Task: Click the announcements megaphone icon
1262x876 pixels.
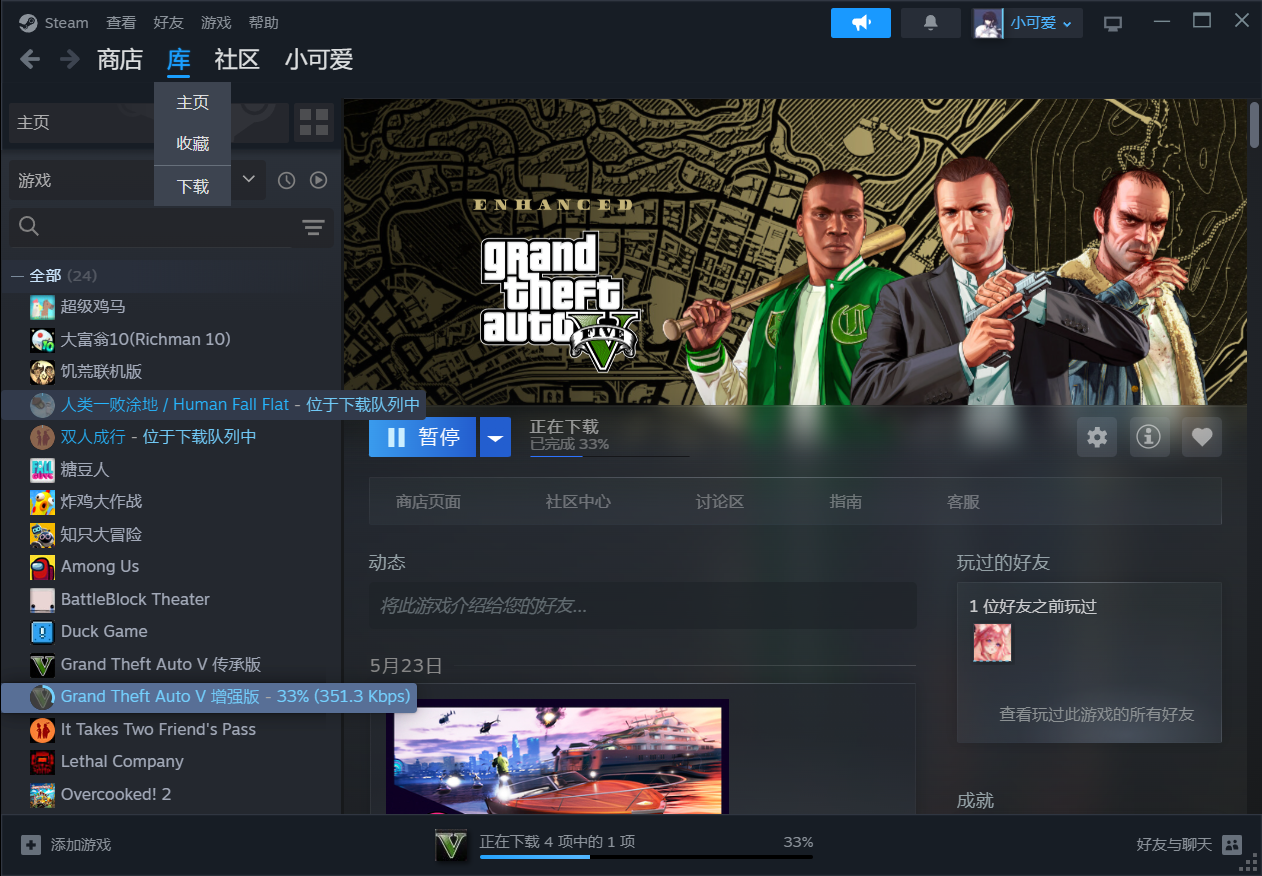Action: (x=861, y=23)
